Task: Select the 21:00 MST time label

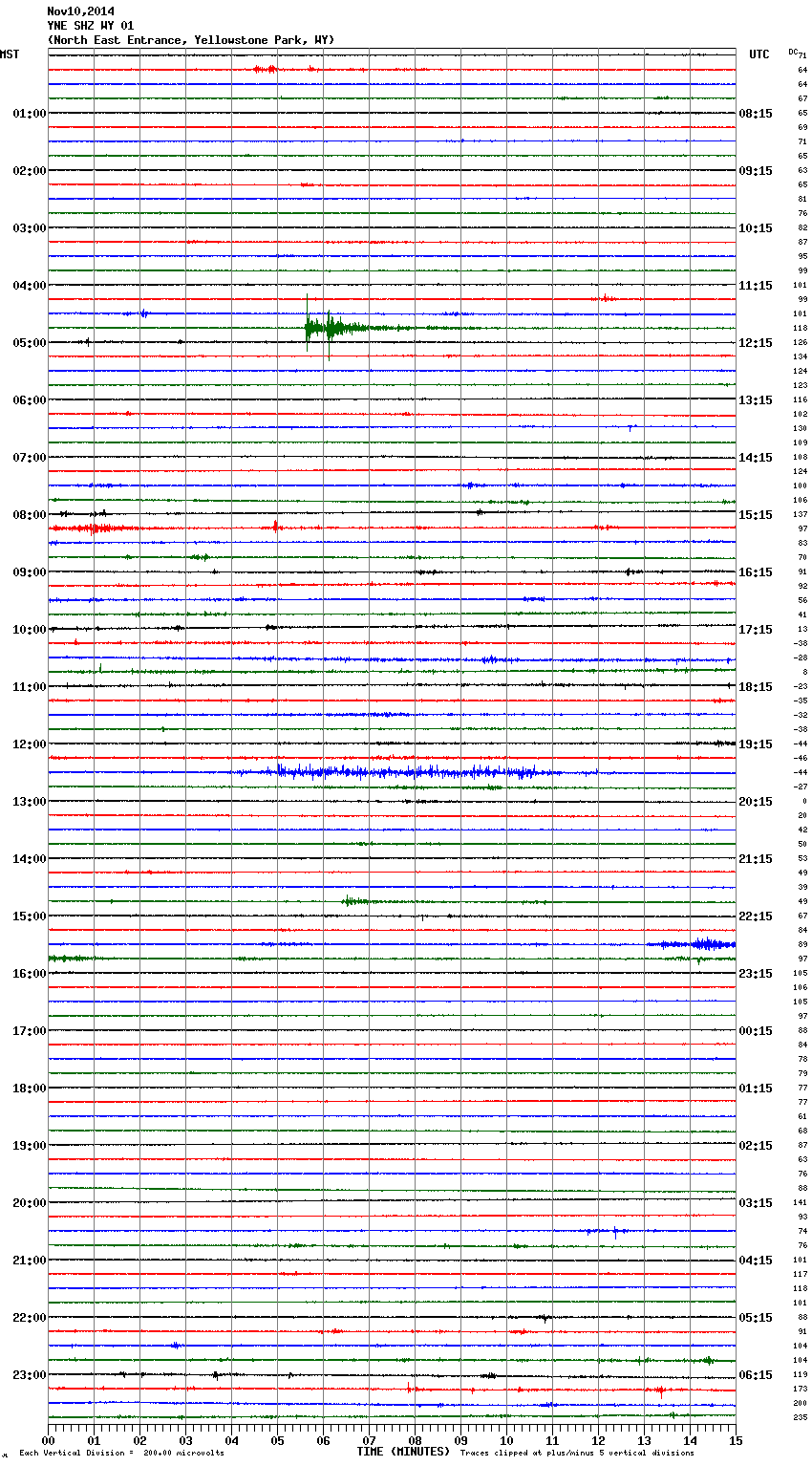Action: [30, 1261]
